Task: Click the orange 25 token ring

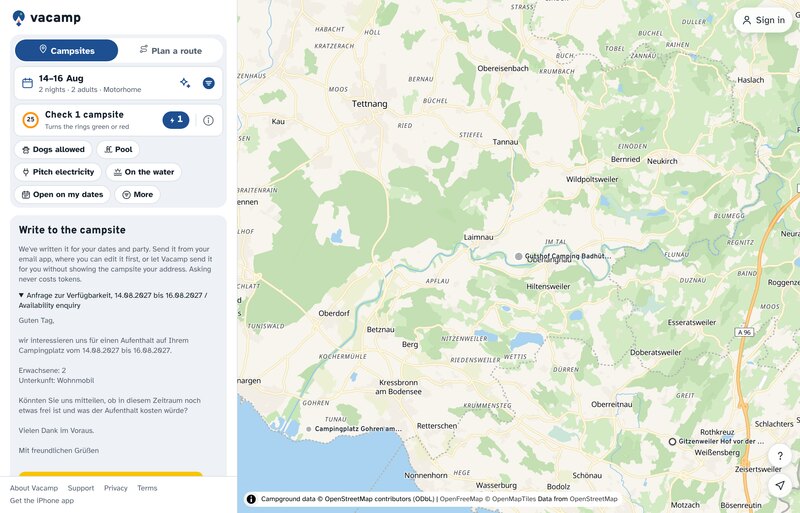Action: (31, 120)
